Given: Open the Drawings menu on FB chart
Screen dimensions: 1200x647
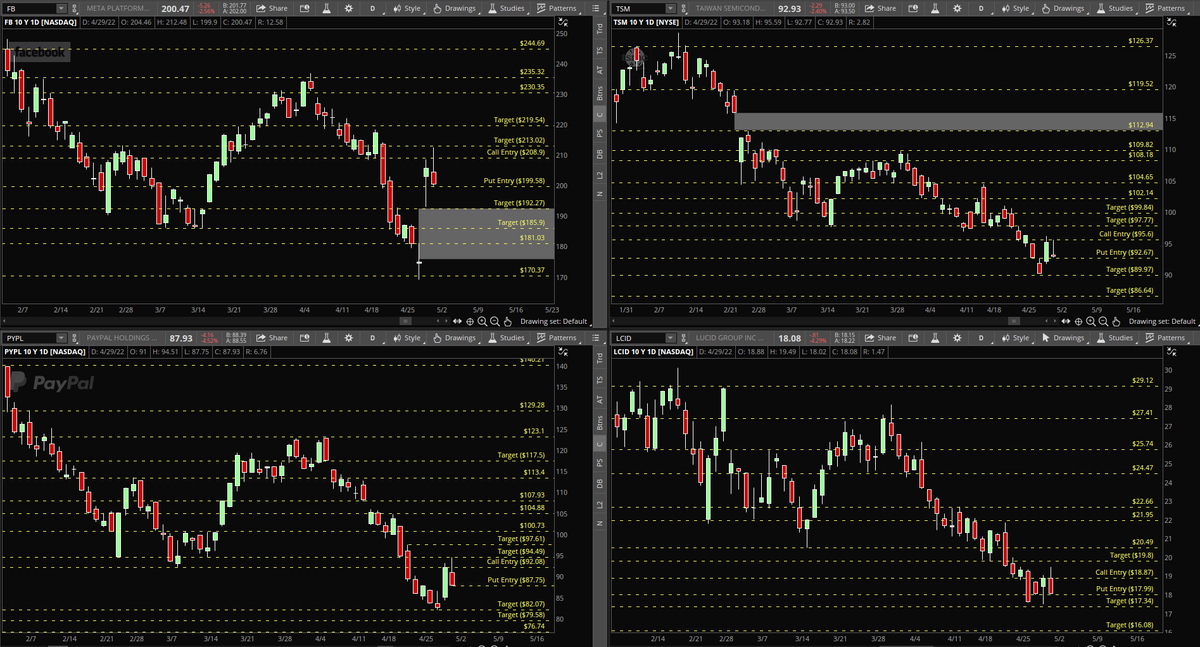Looking at the screenshot, I should click(454, 8).
